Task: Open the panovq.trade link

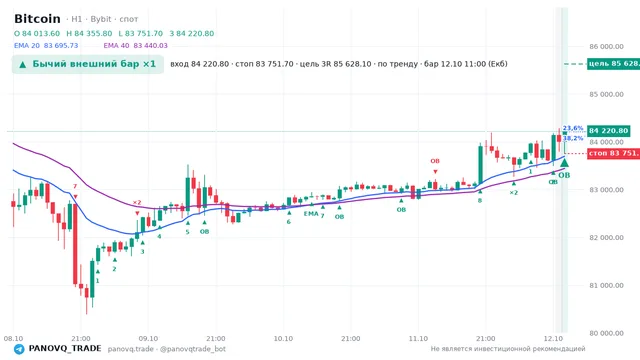Action: (131, 349)
